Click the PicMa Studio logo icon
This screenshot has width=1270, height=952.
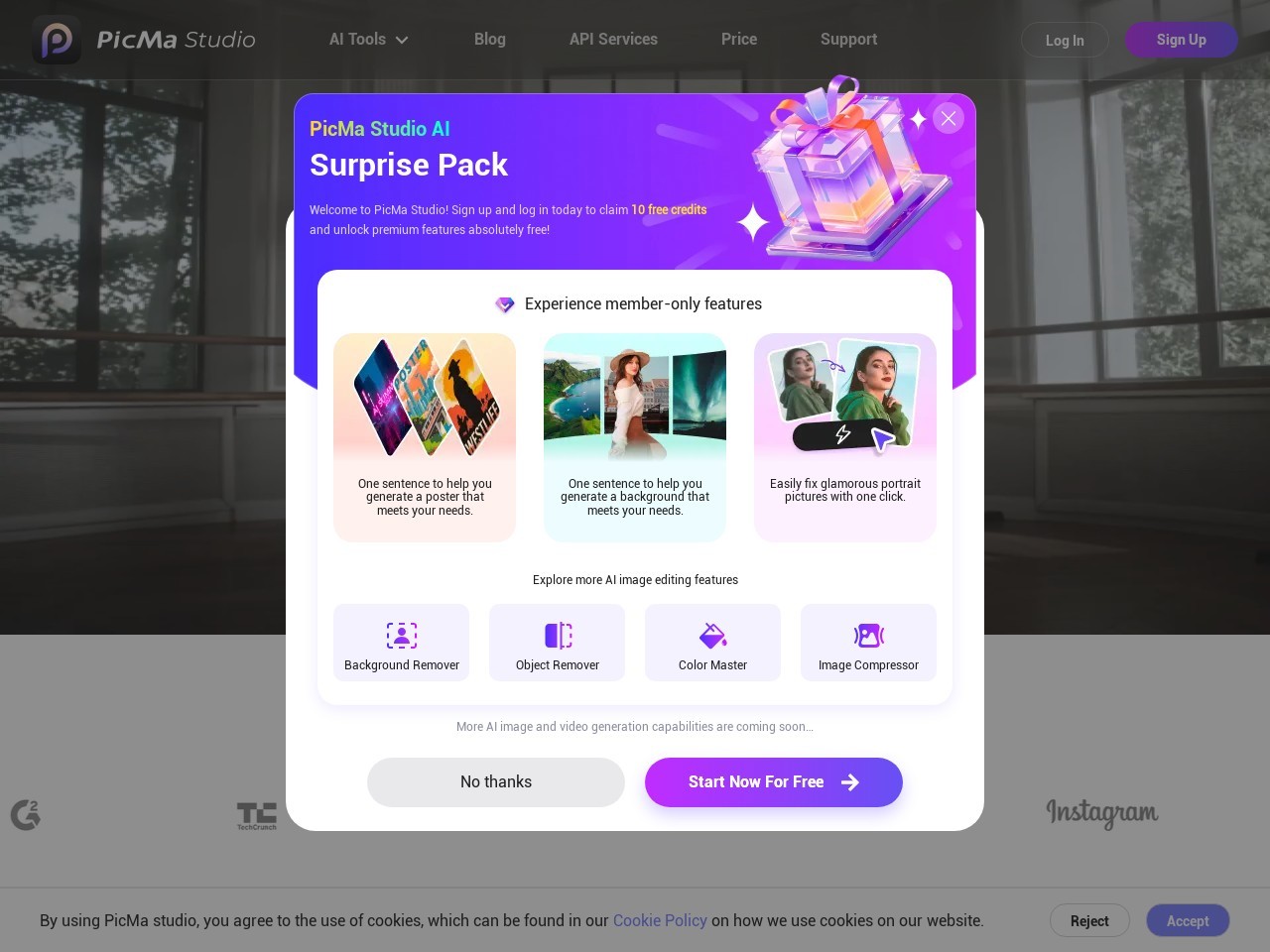tap(57, 40)
